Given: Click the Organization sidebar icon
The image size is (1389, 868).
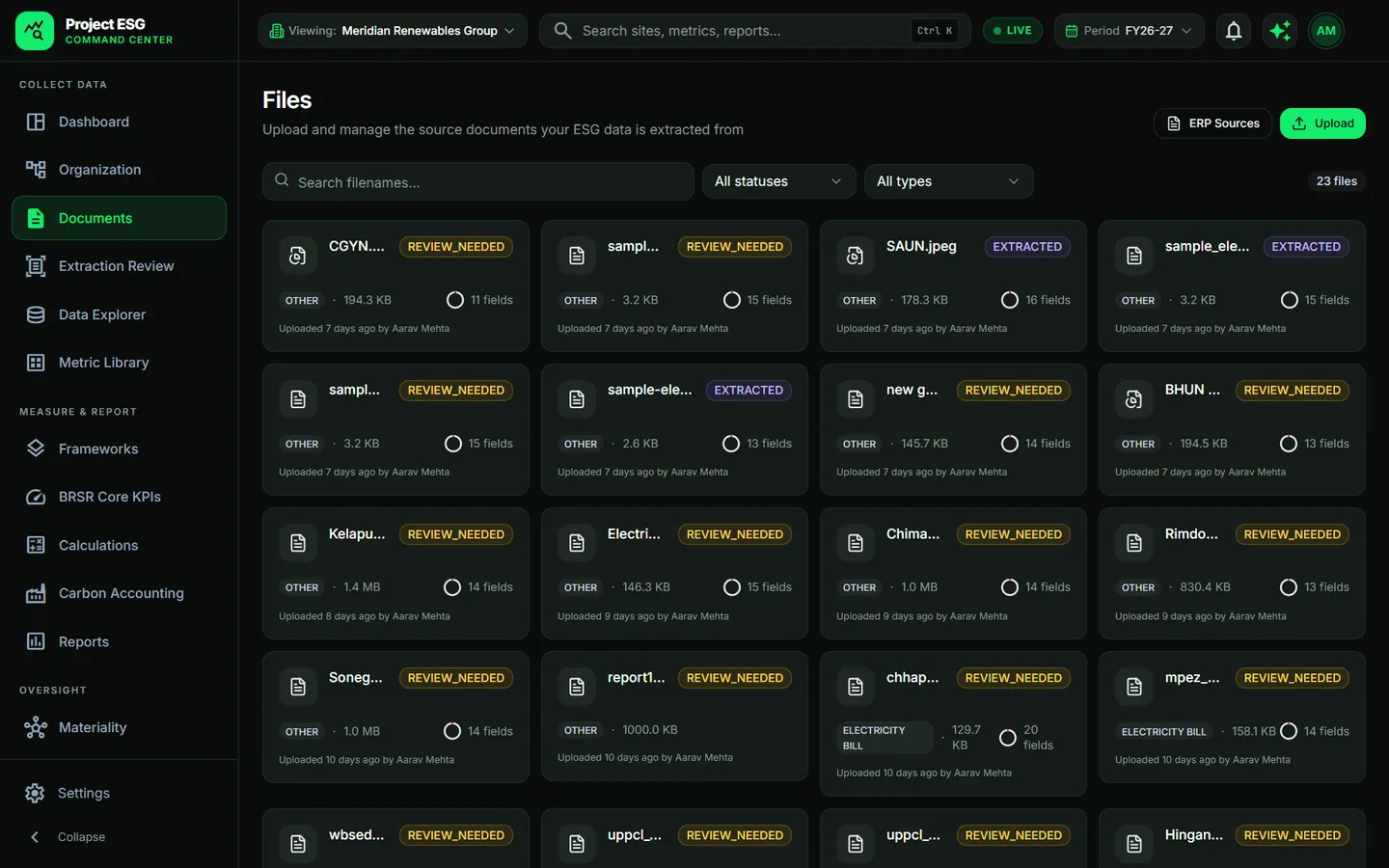Looking at the screenshot, I should [36, 170].
